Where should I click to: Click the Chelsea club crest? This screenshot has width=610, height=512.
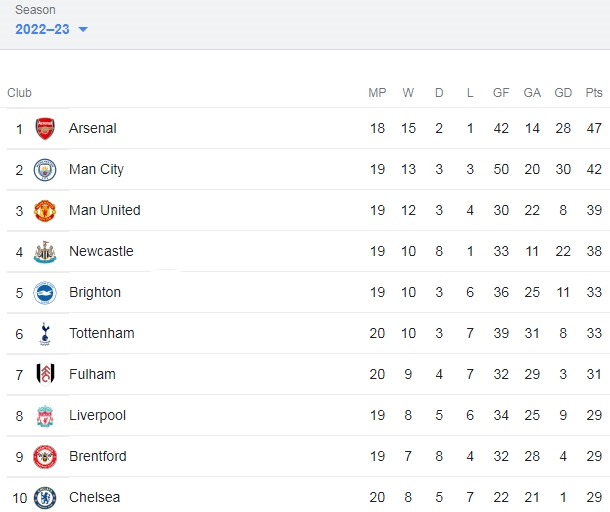[45, 498]
